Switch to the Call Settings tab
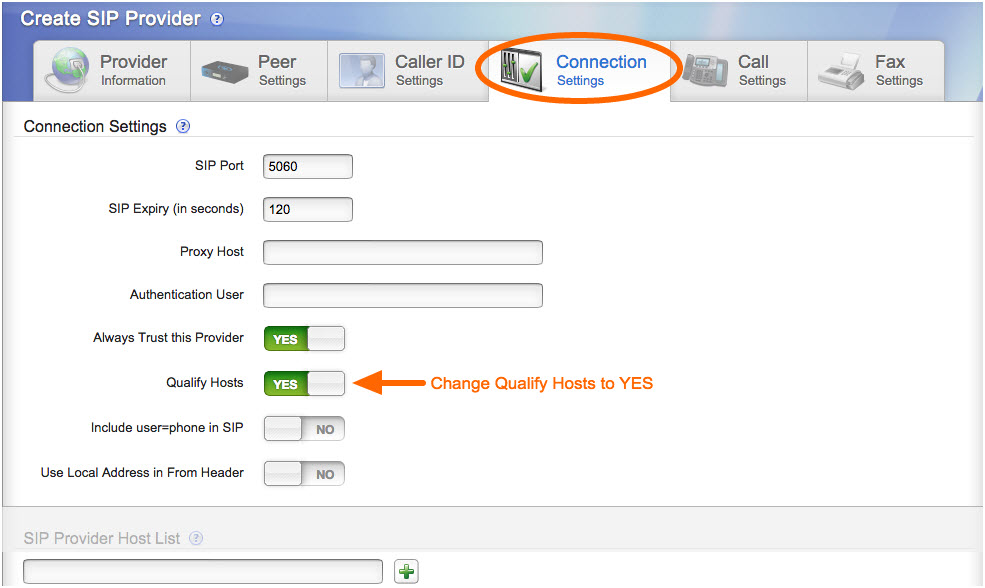985x588 pixels. (740, 70)
